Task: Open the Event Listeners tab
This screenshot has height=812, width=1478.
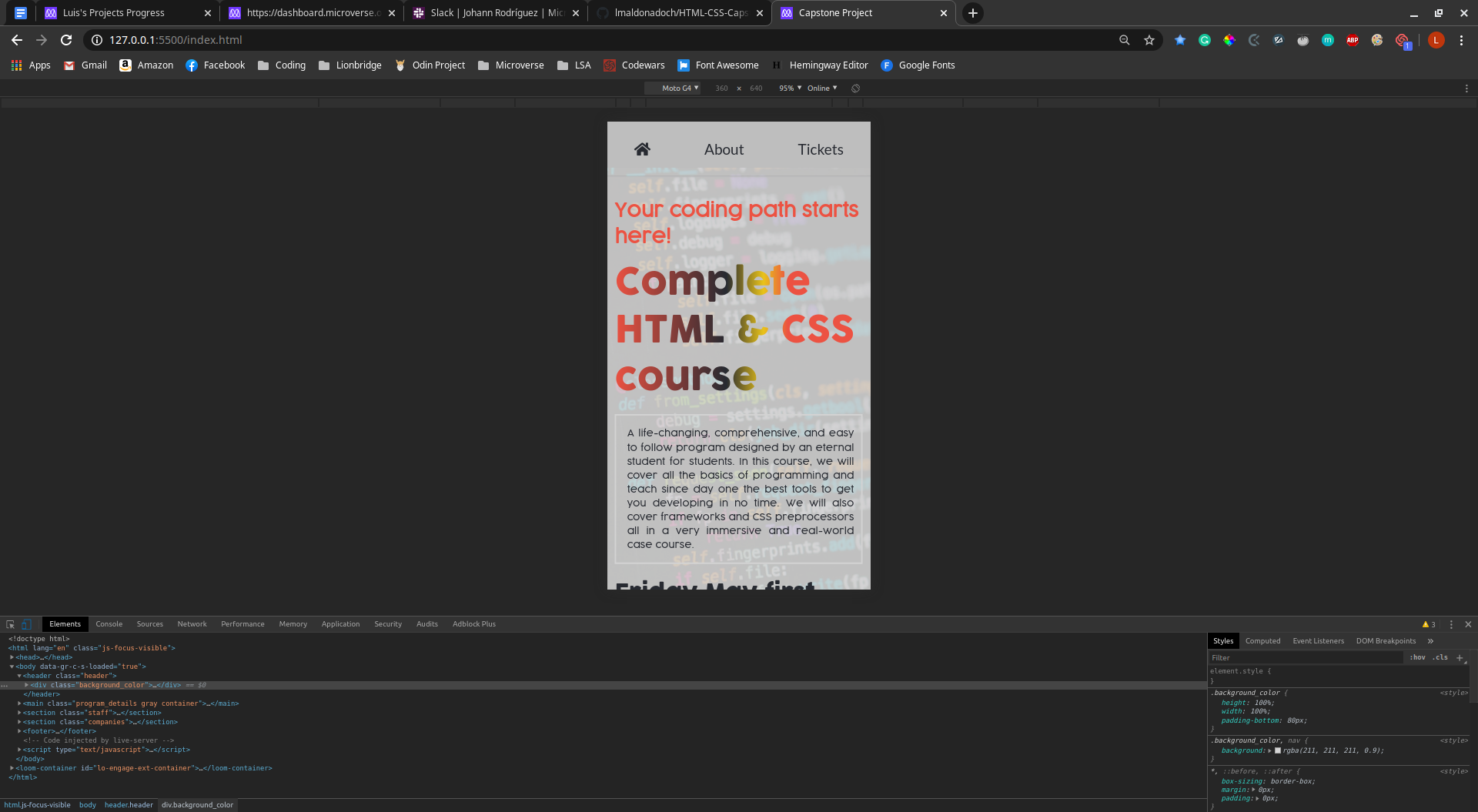Action: (1318, 641)
